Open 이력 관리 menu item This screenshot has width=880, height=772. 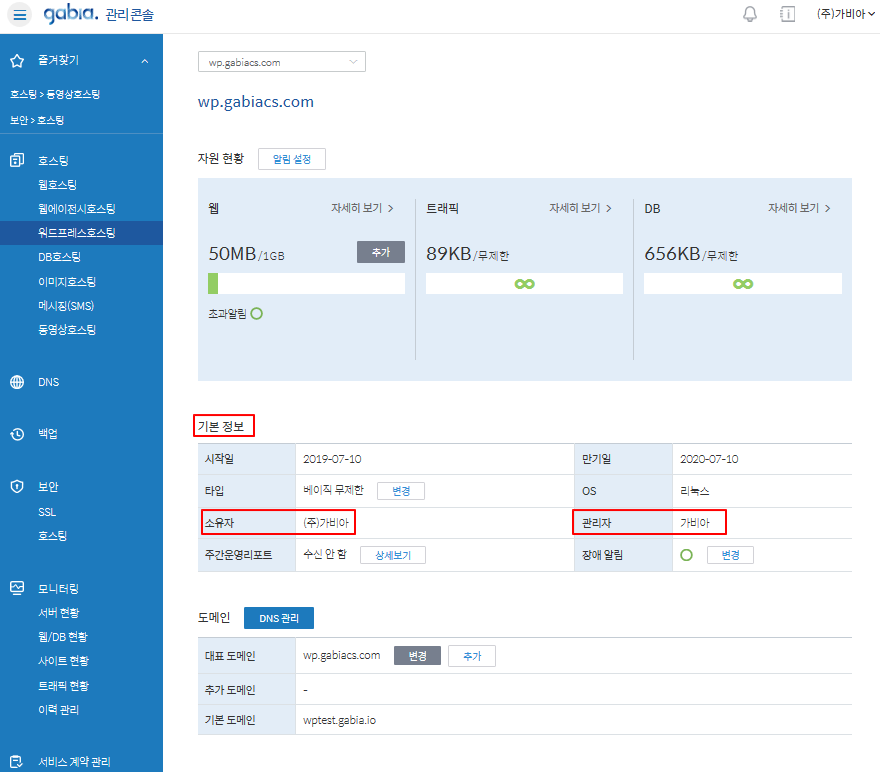pos(58,710)
